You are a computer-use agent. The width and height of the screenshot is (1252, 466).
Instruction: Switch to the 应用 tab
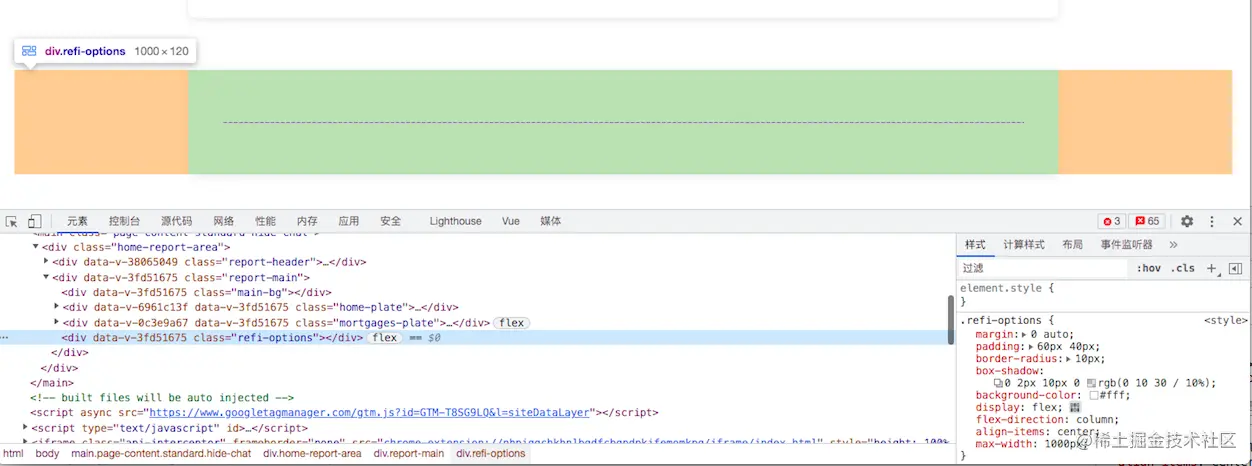click(x=348, y=221)
